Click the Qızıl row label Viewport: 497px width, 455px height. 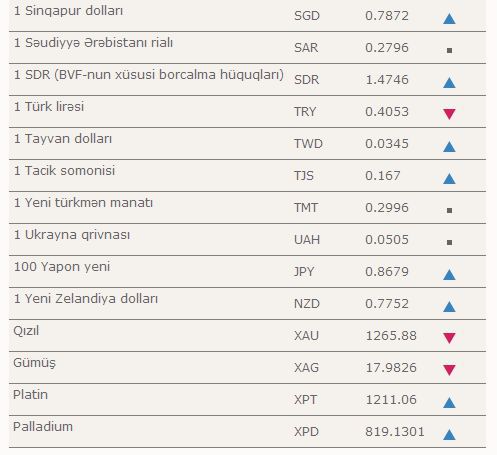(x=26, y=331)
